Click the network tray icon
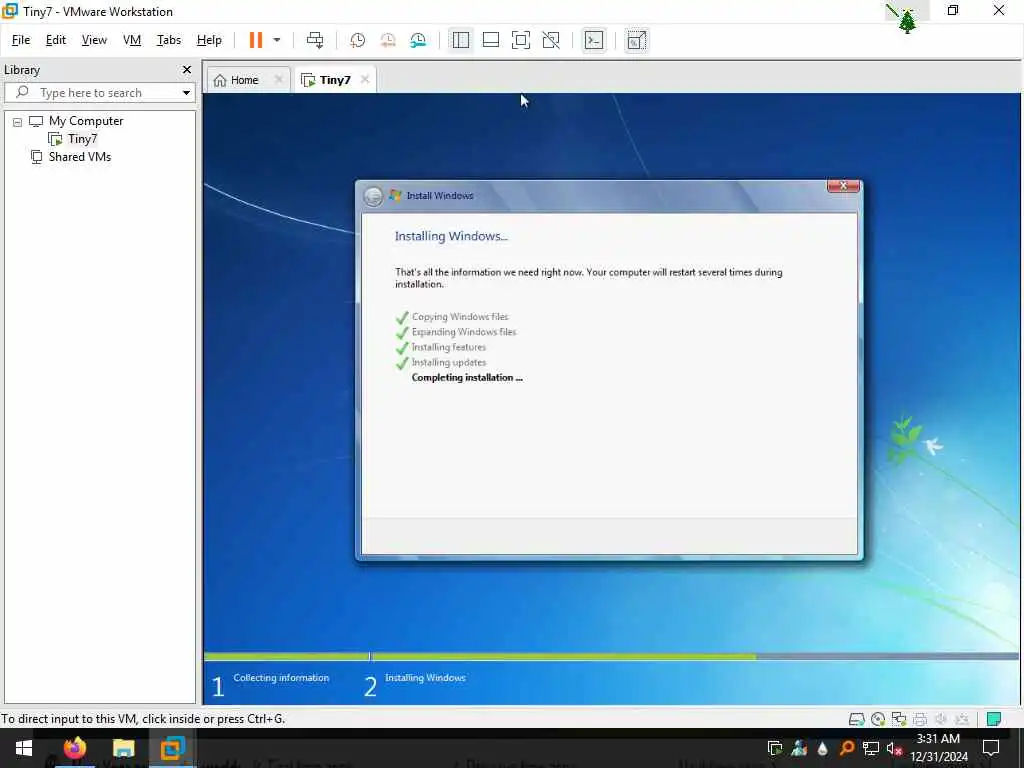This screenshot has height=768, width=1024. coord(870,748)
